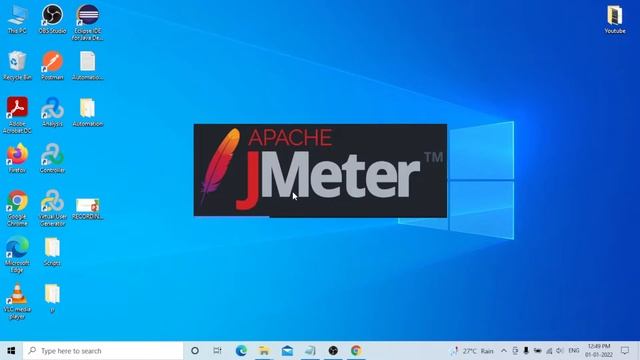Switch to Chrome in the taskbar

point(356,351)
